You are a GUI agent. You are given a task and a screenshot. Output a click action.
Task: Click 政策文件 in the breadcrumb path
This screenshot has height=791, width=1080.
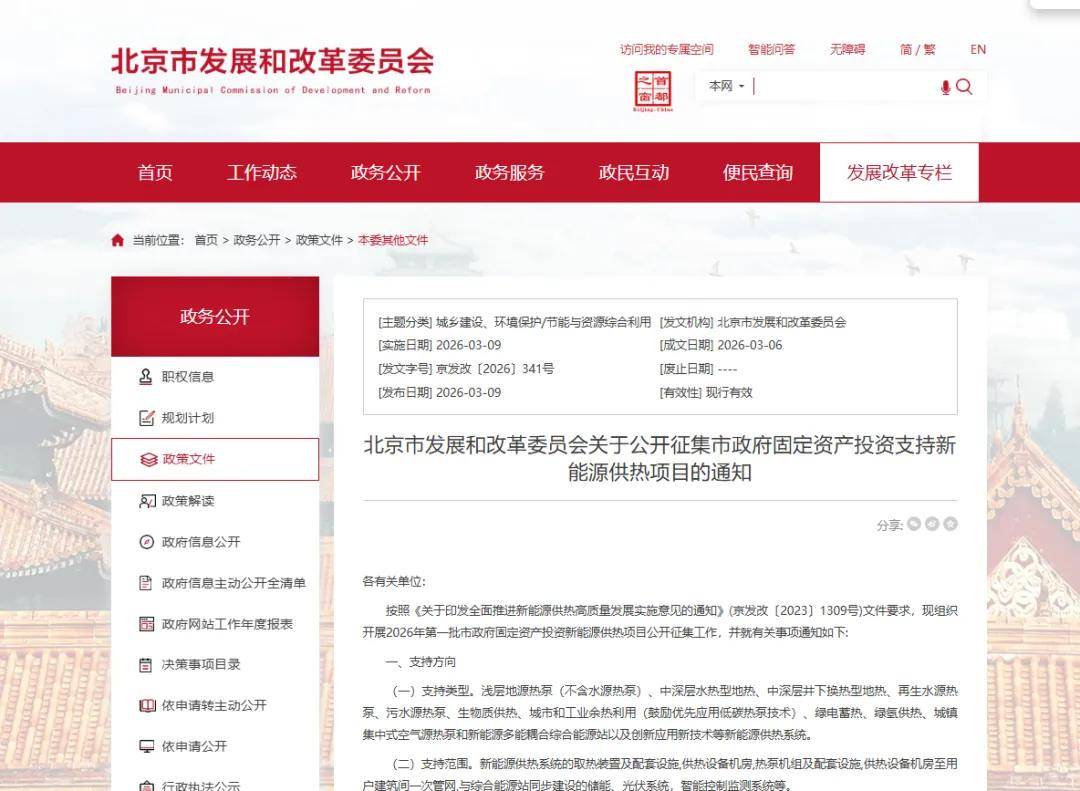point(319,240)
